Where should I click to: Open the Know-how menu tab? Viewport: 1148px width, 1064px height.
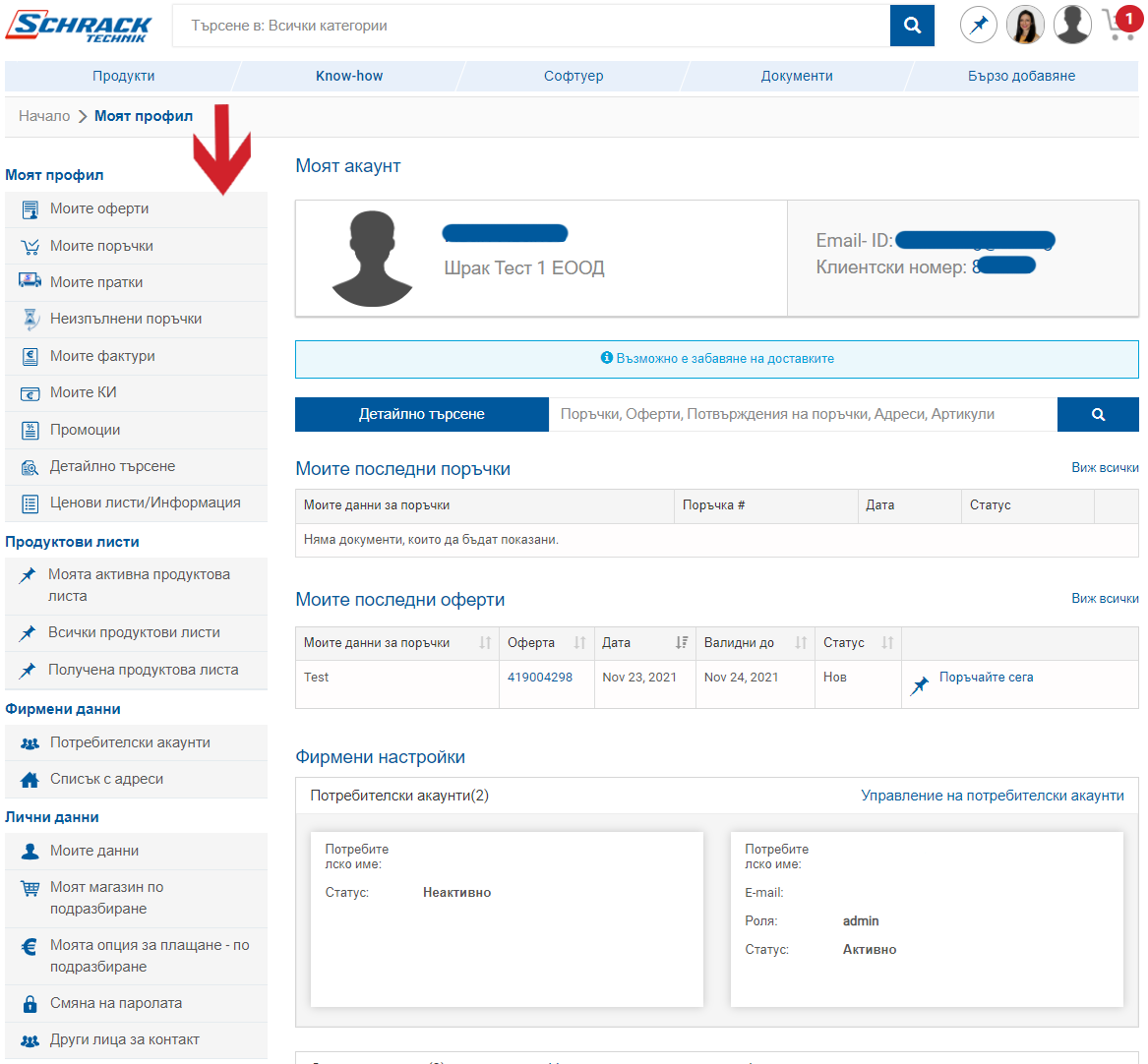click(349, 76)
